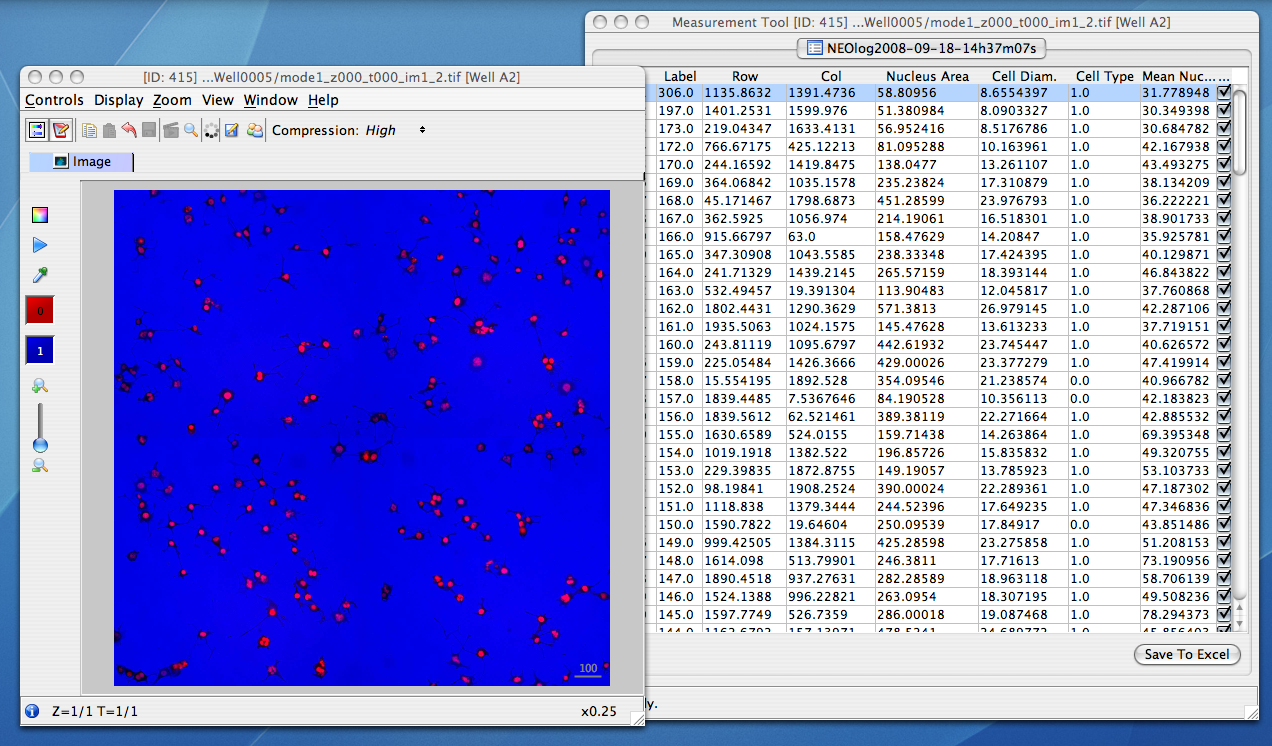Click the blue play movie arrow
This screenshot has height=746, width=1272.
click(x=39, y=245)
